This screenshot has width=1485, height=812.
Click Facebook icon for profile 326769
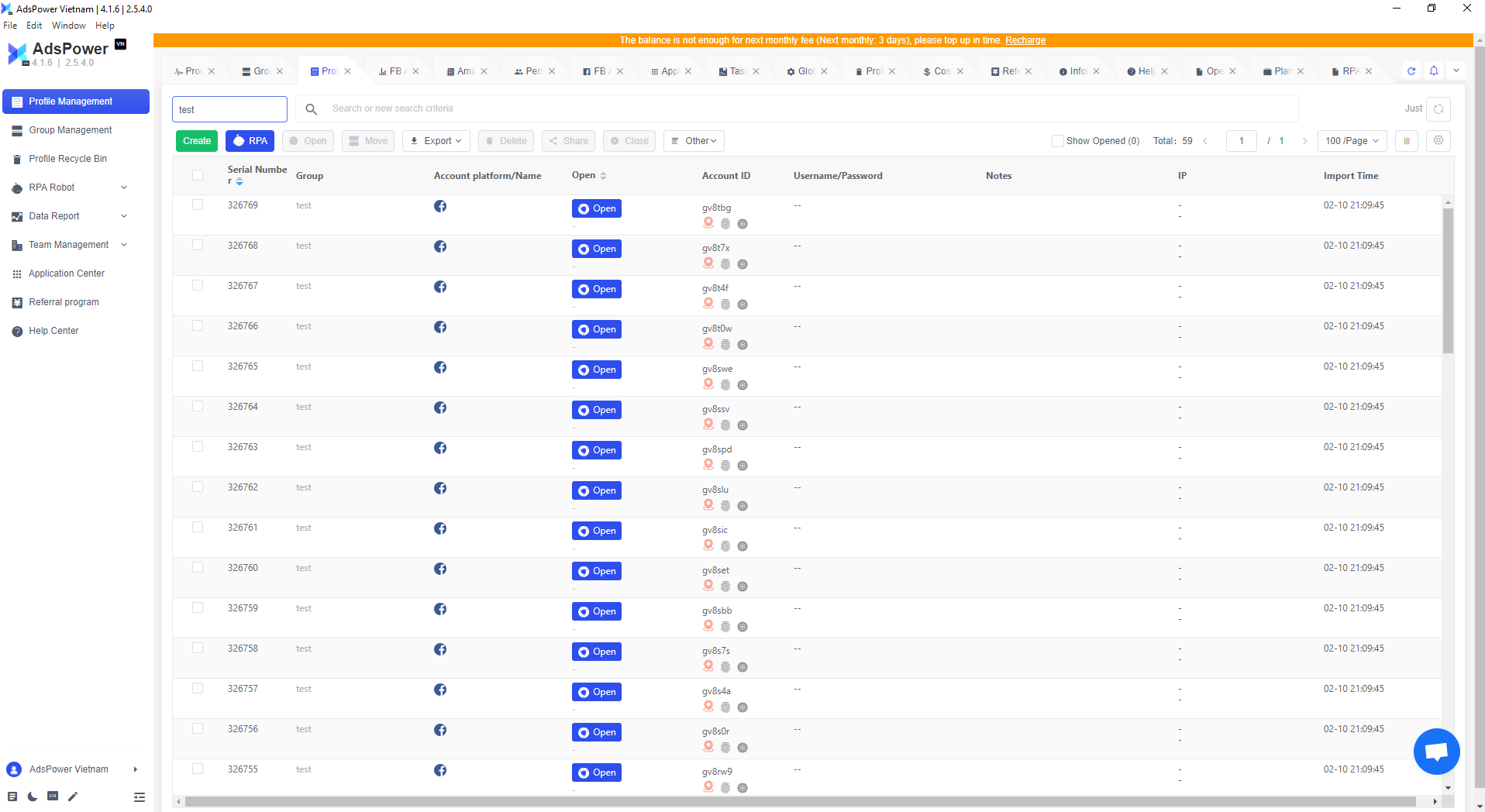point(440,206)
